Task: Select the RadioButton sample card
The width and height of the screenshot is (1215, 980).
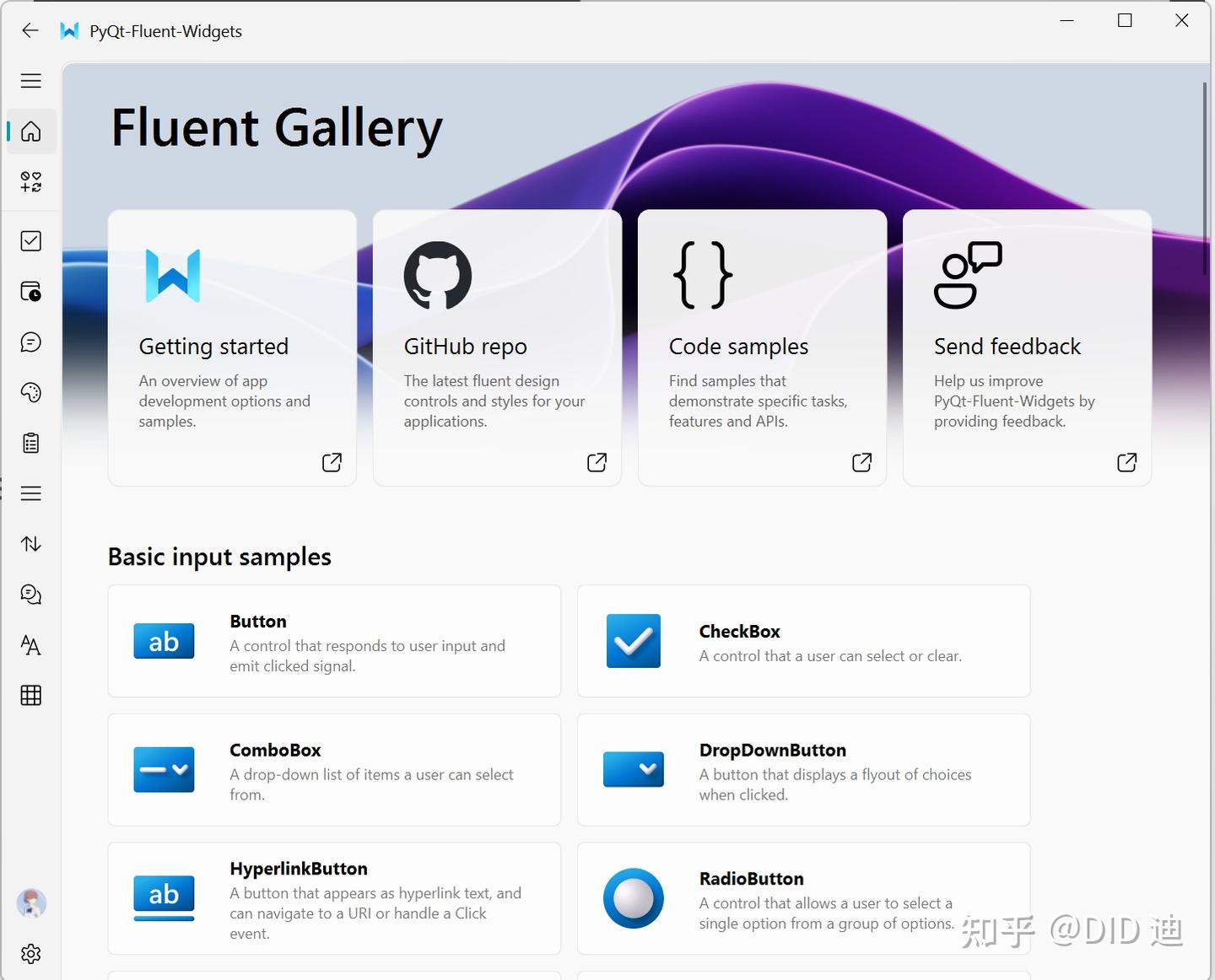Action: tap(802, 898)
